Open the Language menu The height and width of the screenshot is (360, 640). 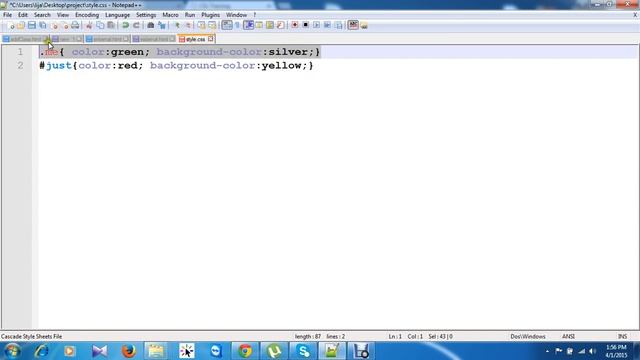pos(118,15)
